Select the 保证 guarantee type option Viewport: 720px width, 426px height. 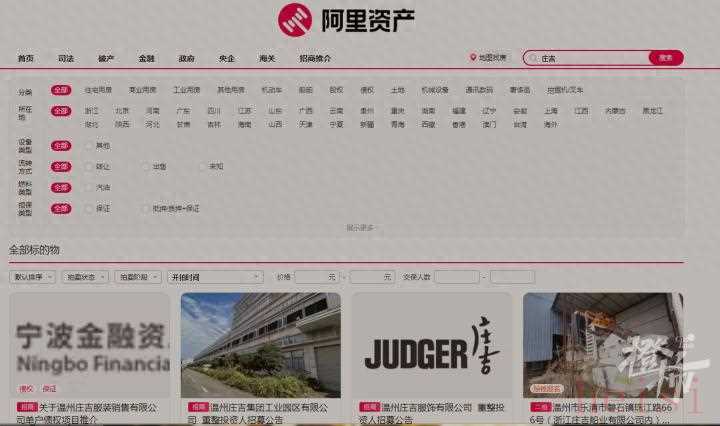click(90, 208)
